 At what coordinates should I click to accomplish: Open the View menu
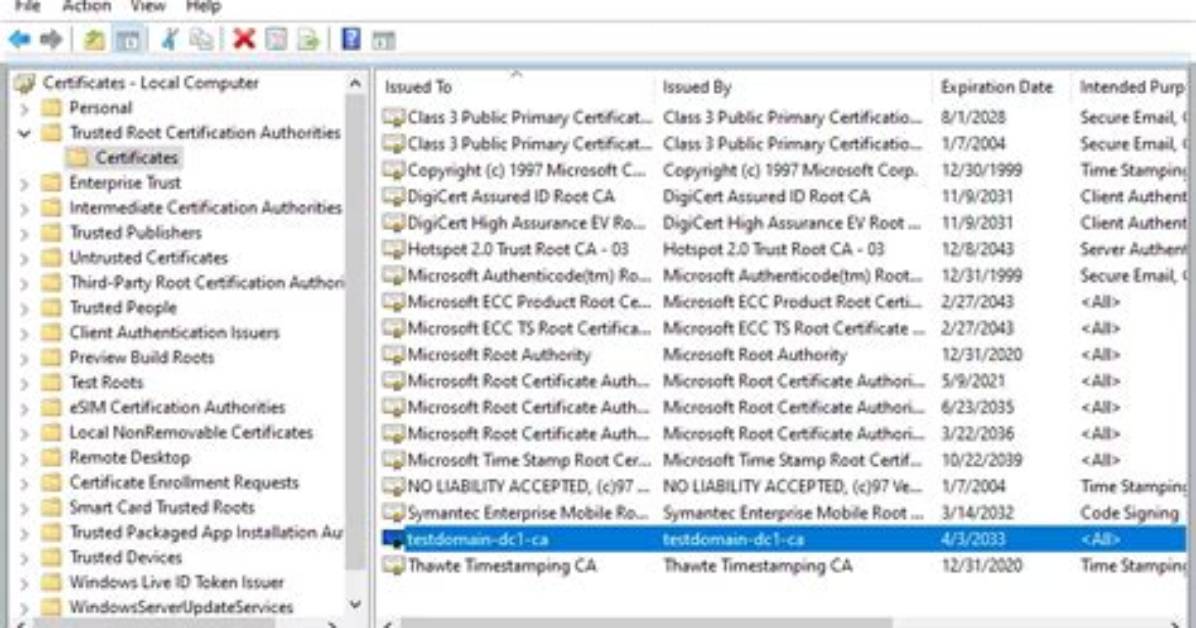click(147, 6)
